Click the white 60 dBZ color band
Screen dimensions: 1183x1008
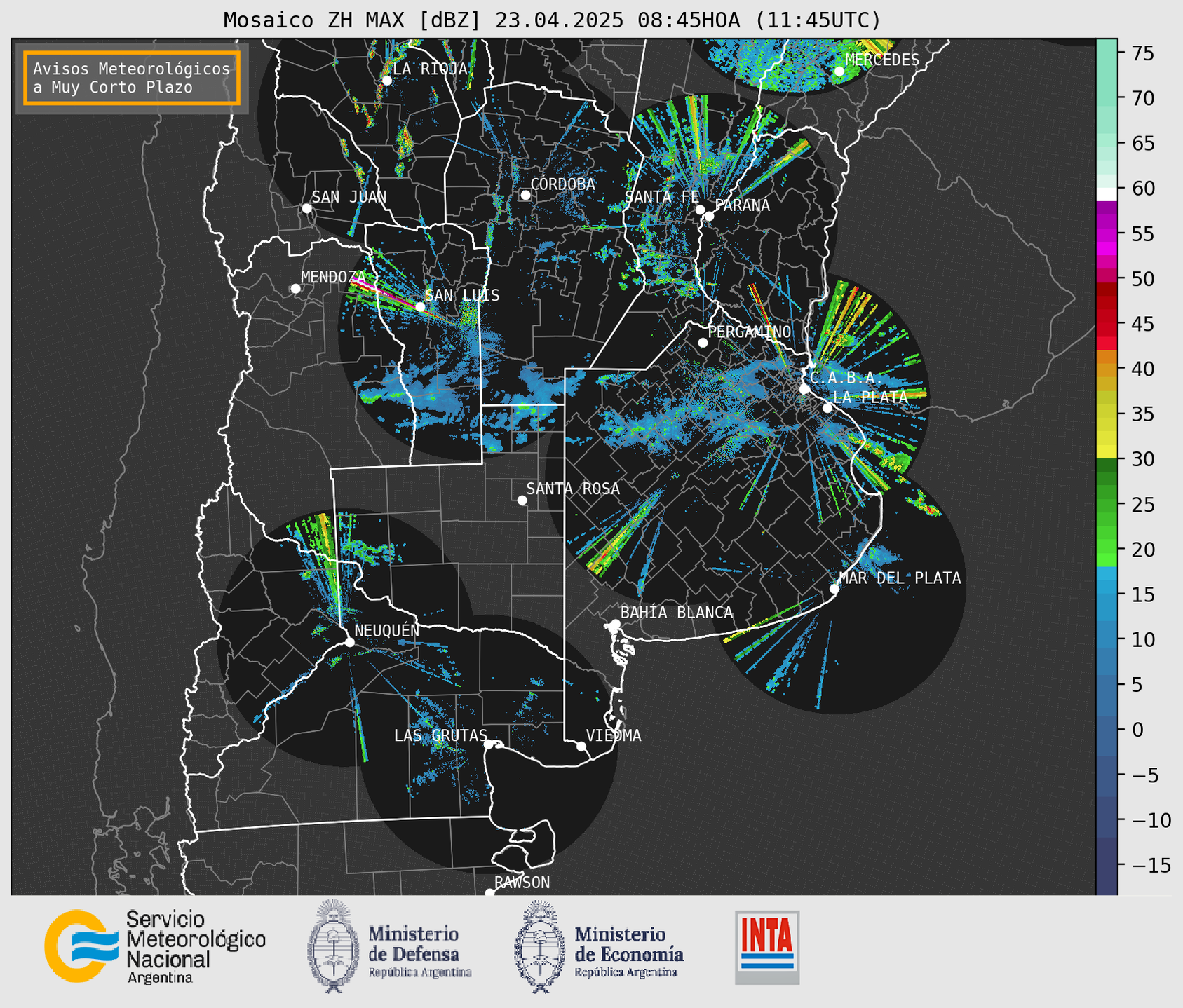click(x=1107, y=194)
